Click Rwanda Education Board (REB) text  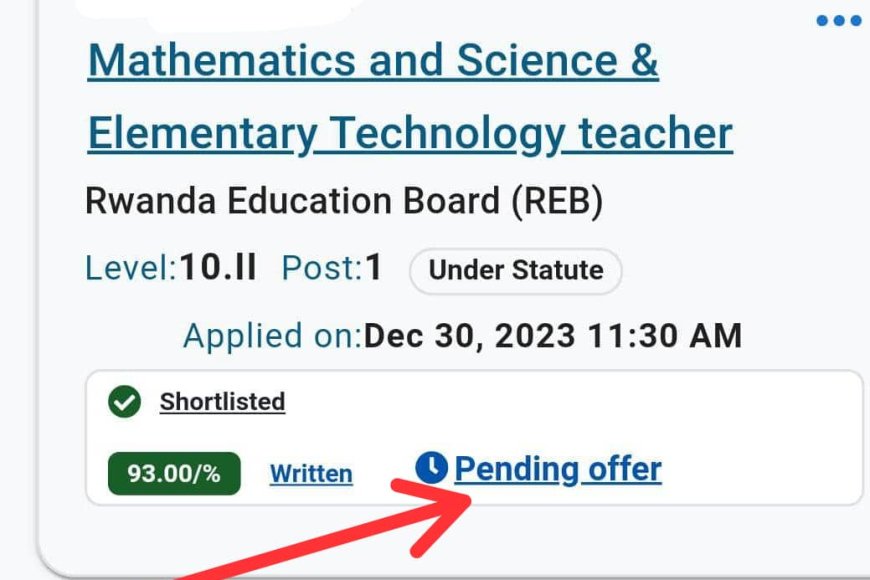(344, 202)
